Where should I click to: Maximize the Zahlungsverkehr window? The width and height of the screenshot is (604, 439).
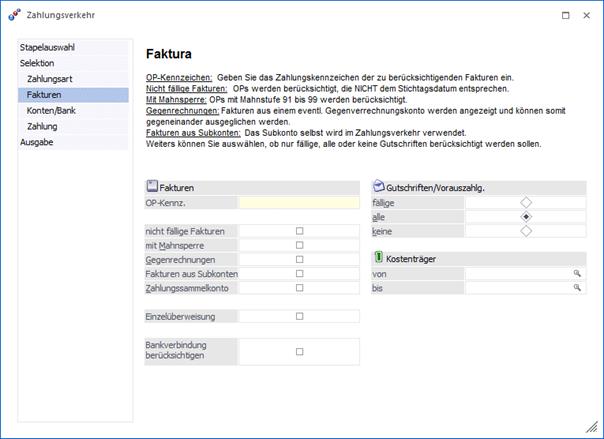coord(566,15)
